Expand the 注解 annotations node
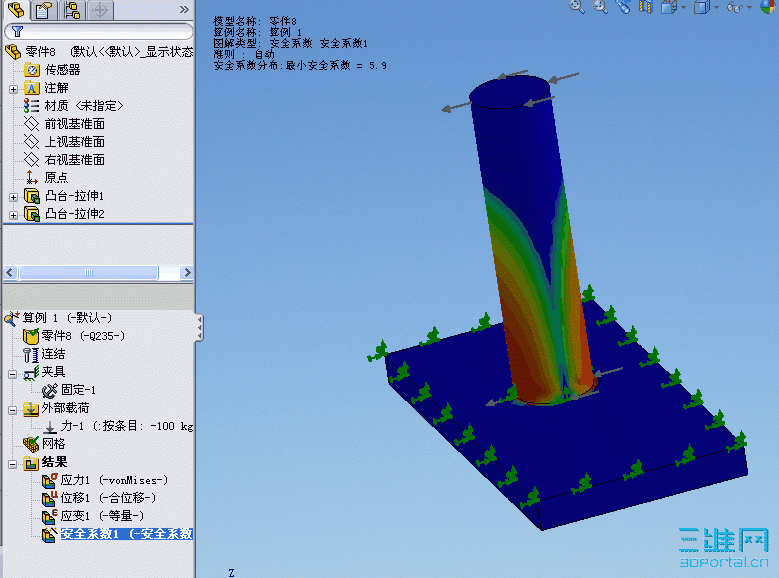779x578 pixels. click(13, 89)
